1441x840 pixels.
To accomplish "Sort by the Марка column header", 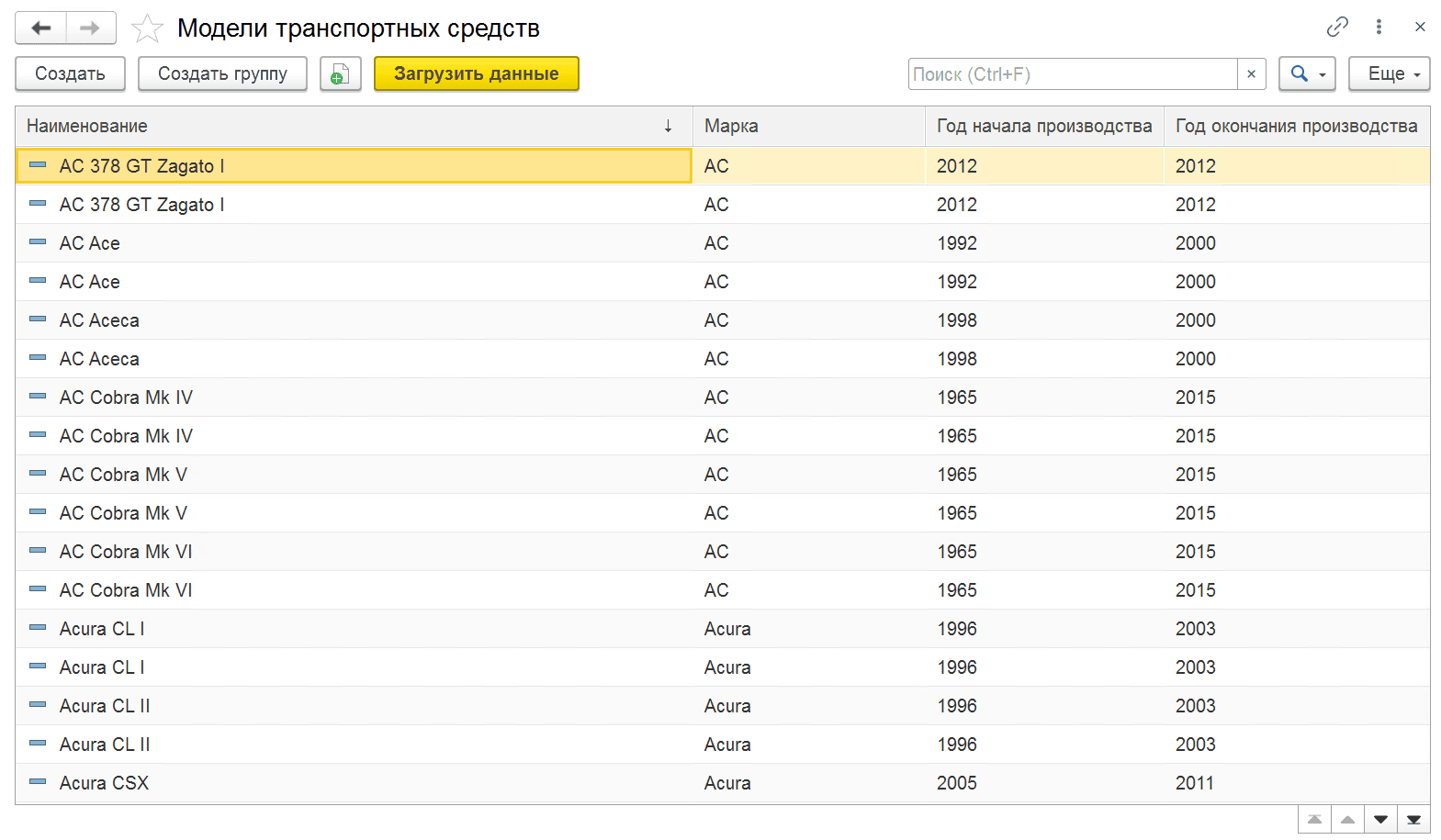I will (x=809, y=127).
